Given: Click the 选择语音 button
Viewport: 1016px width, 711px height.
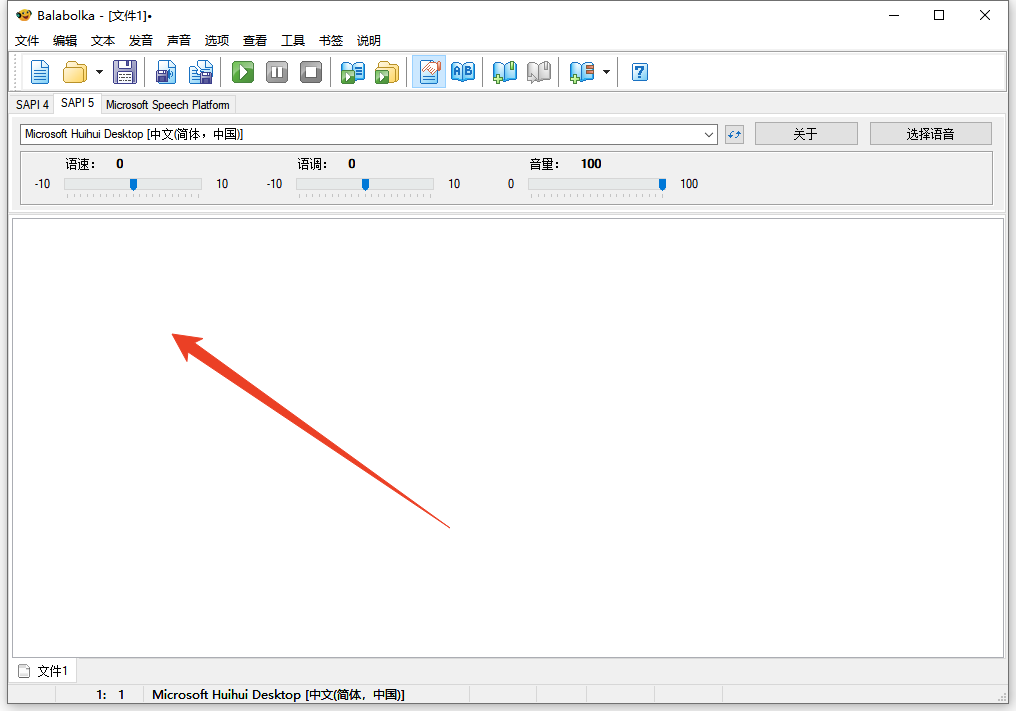Looking at the screenshot, I should tap(930, 134).
